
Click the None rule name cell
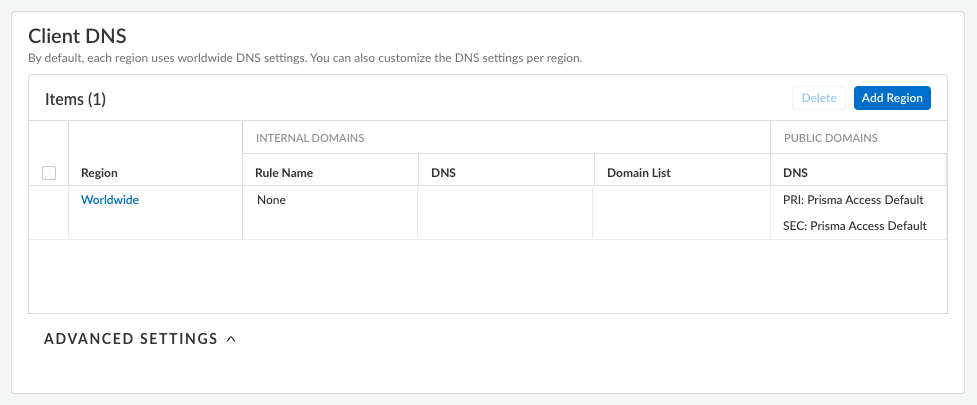point(271,200)
